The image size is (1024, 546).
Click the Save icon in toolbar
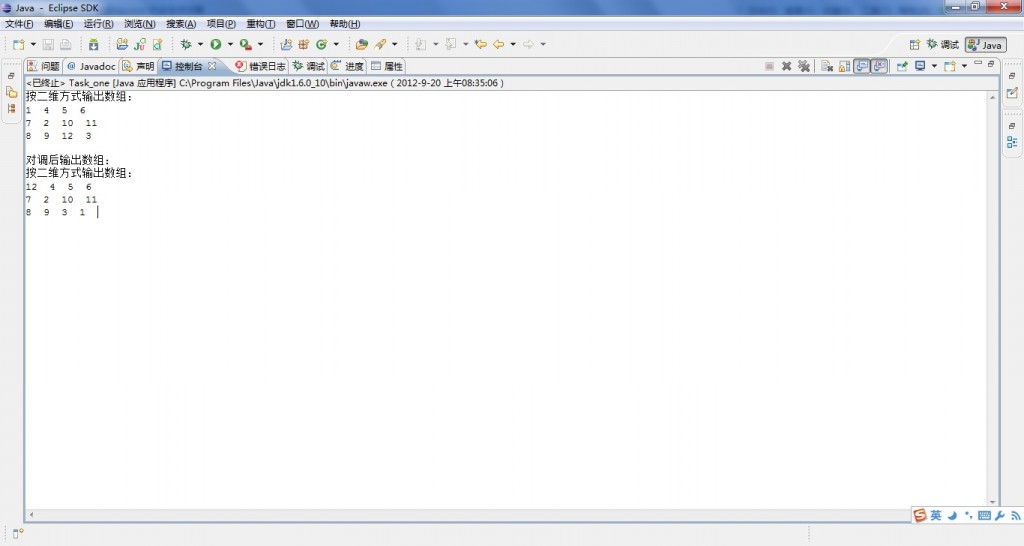pos(48,44)
